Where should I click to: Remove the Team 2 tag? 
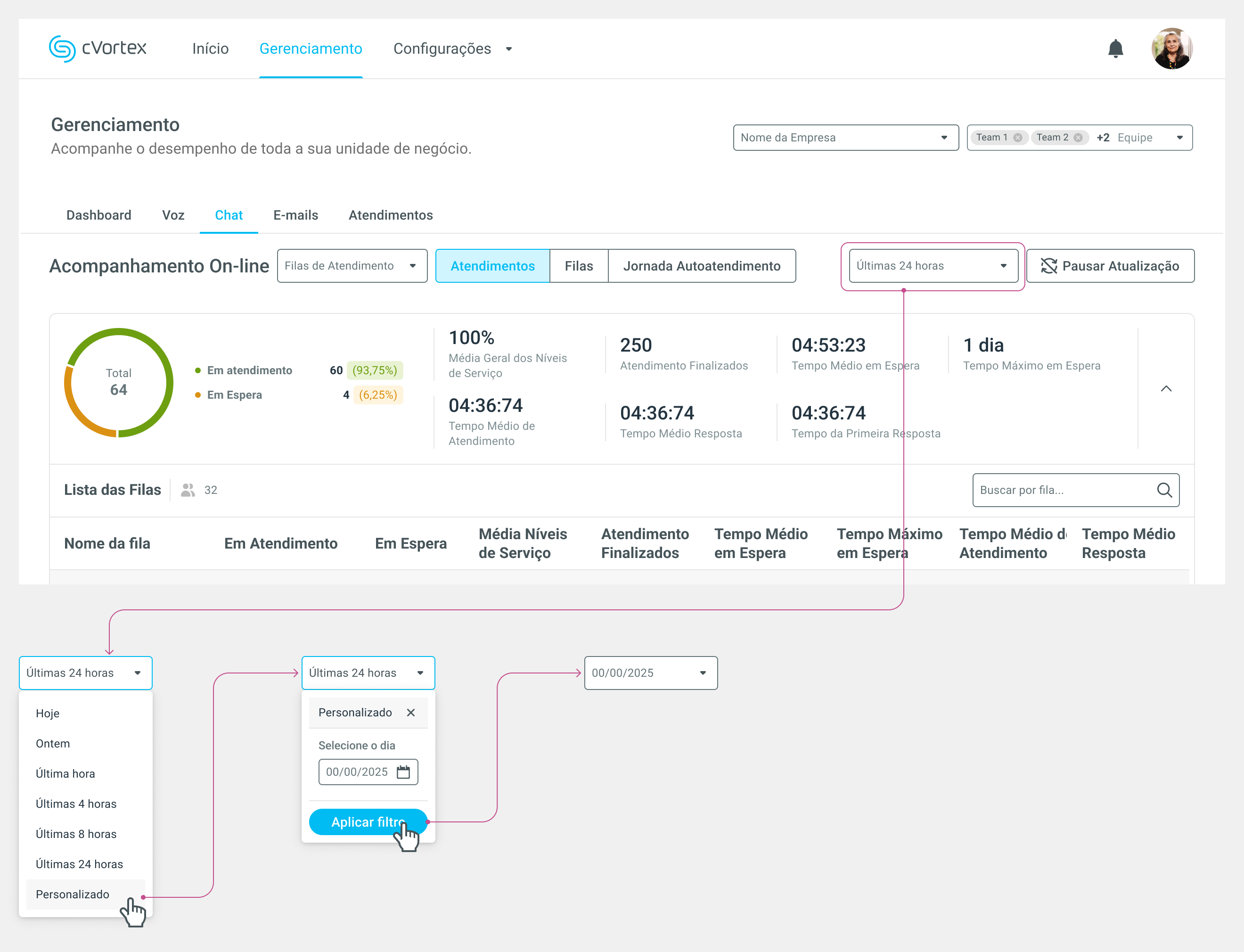tap(1078, 138)
